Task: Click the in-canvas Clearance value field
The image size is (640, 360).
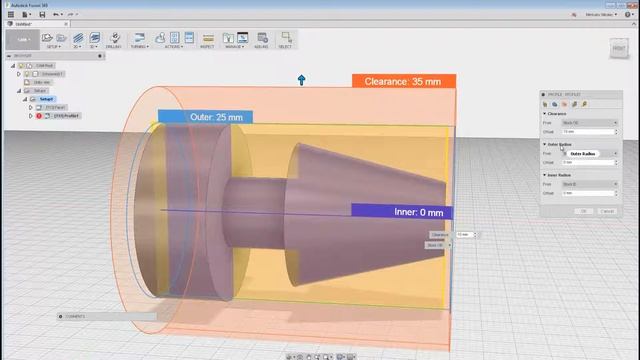Action: click(464, 235)
